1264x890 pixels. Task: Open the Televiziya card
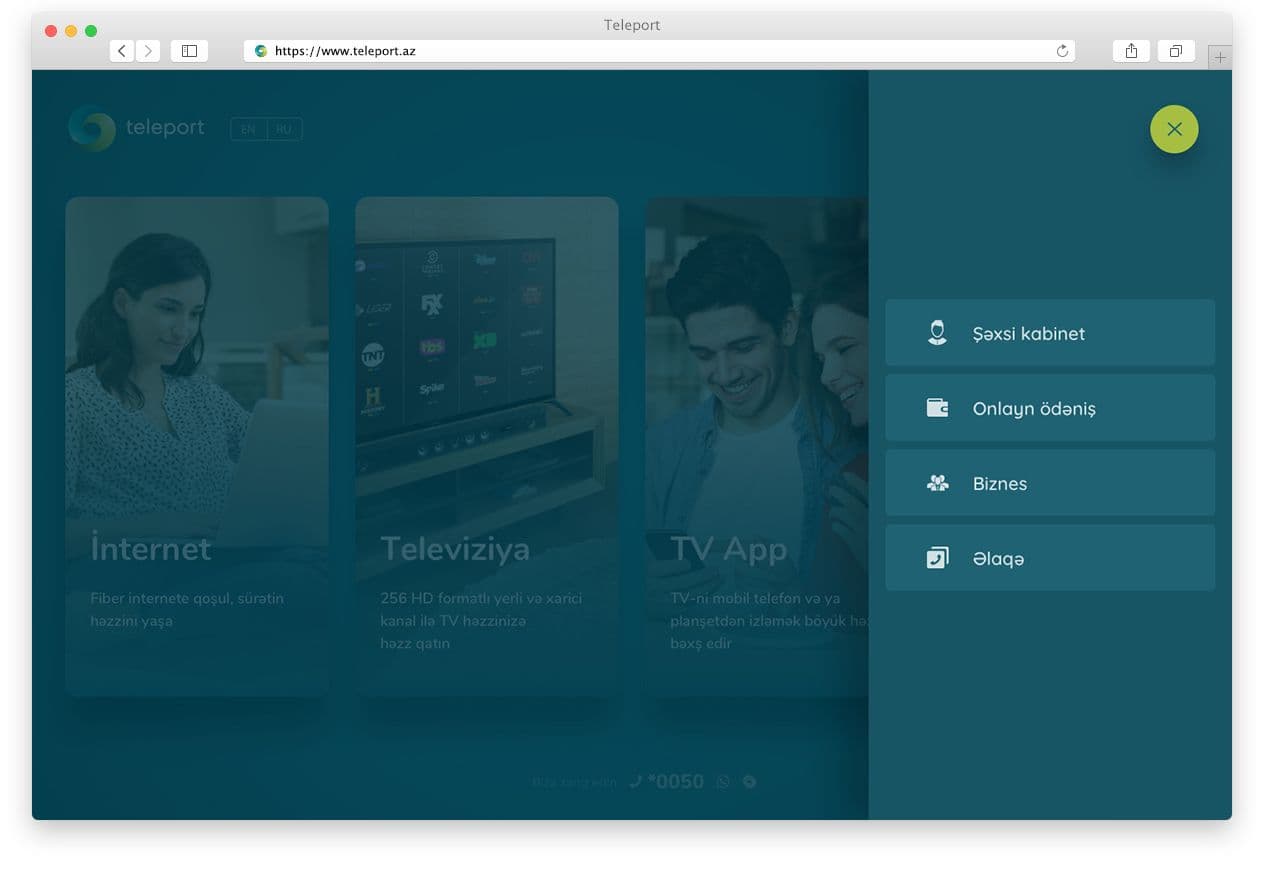(x=487, y=446)
